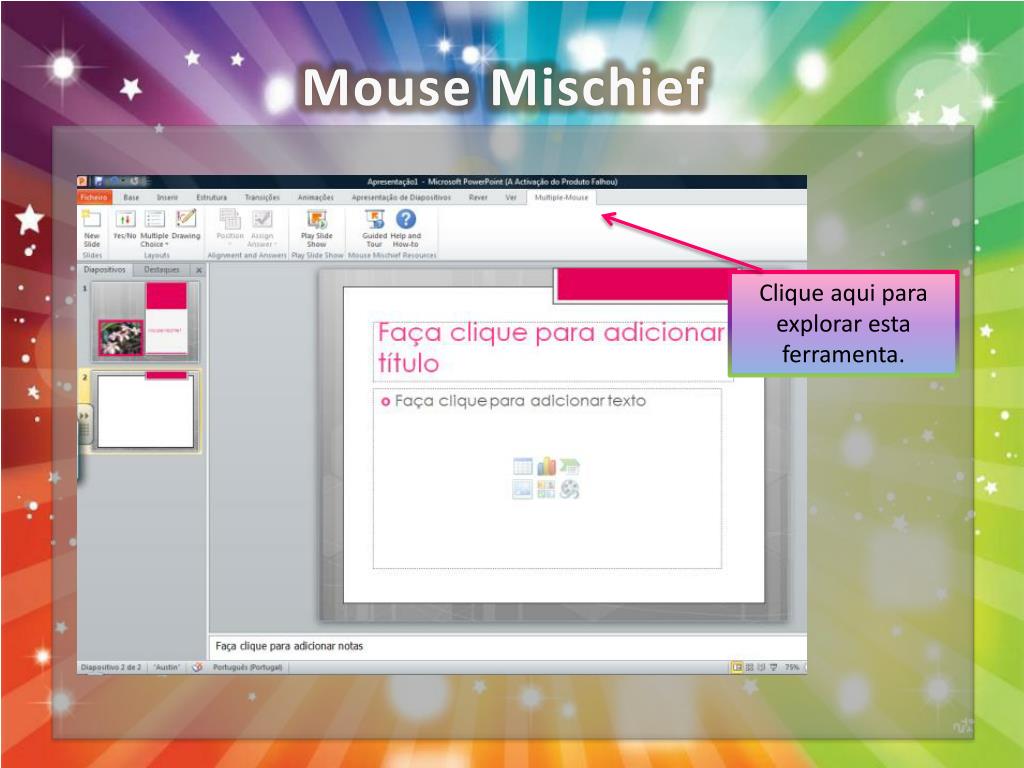Click the insert chart placeholder icon

pos(546,466)
